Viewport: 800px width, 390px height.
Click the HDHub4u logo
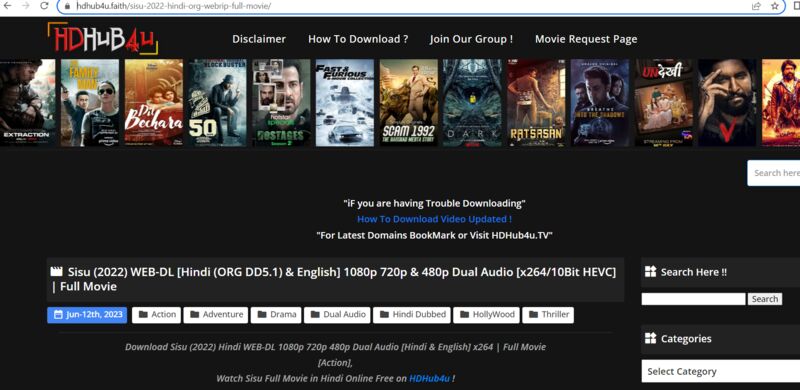coord(103,39)
